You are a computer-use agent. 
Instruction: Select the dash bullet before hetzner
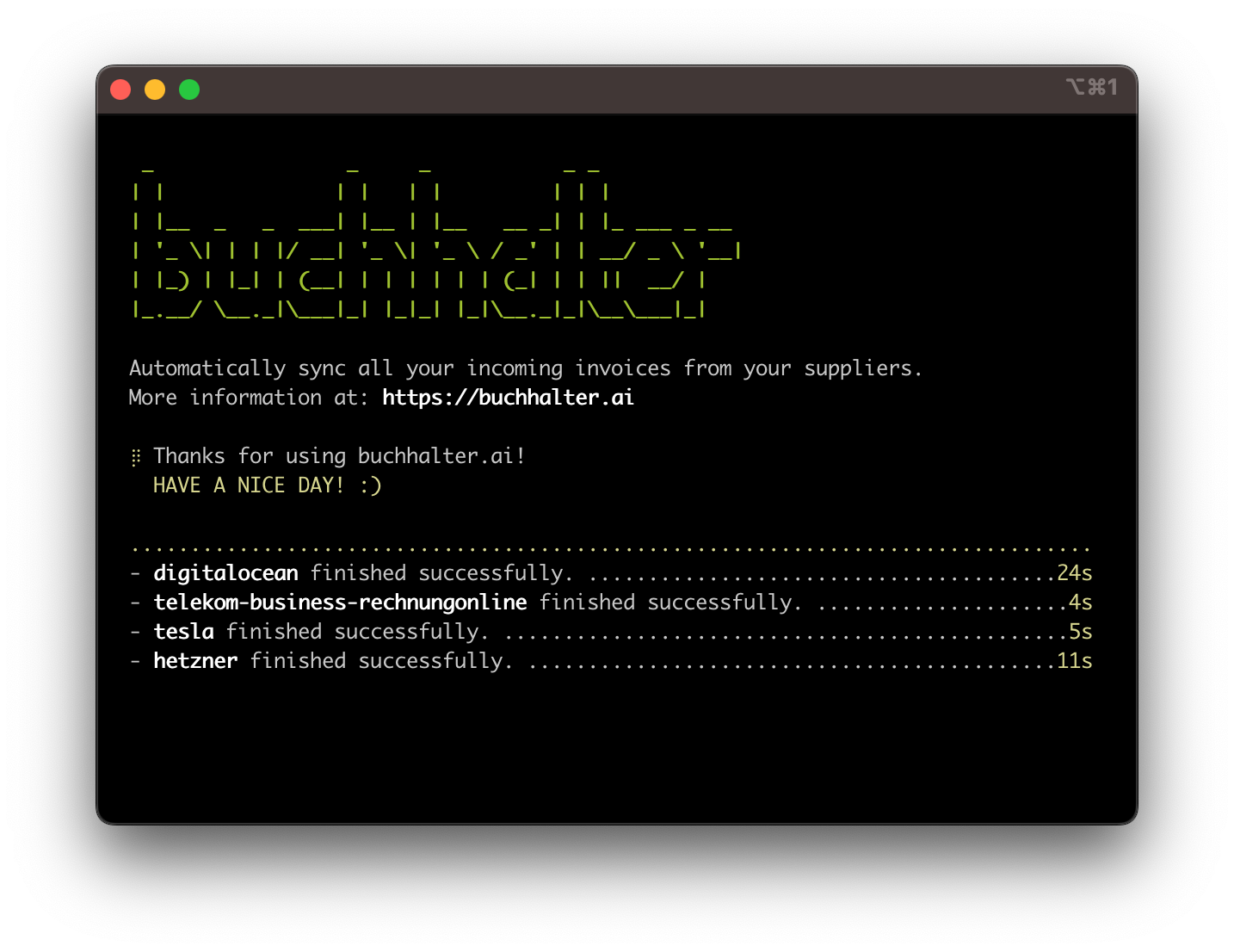(x=134, y=660)
